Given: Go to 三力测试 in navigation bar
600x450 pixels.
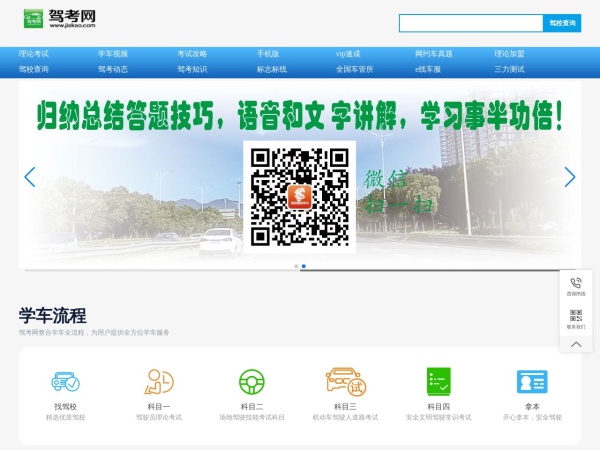Looking at the screenshot, I should point(509,69).
